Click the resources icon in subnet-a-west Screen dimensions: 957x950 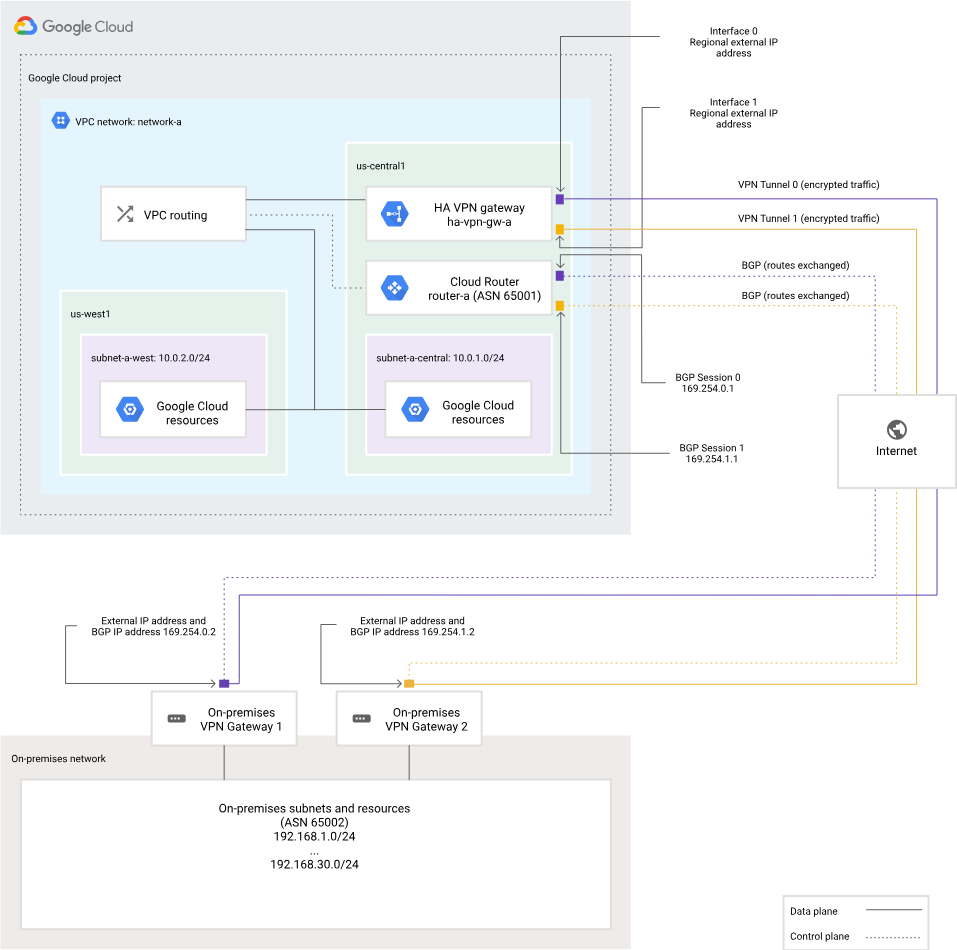tap(130, 409)
